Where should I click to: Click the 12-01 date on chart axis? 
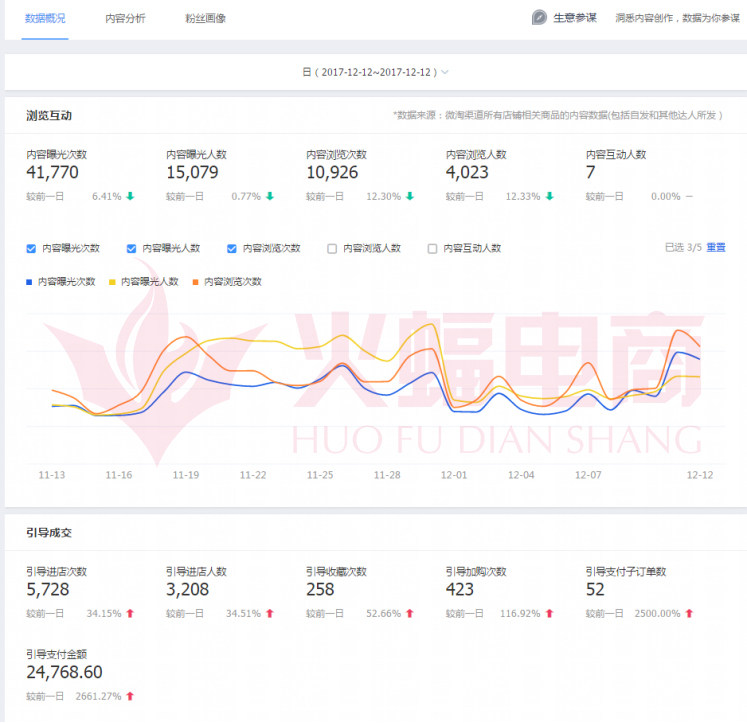(454, 475)
